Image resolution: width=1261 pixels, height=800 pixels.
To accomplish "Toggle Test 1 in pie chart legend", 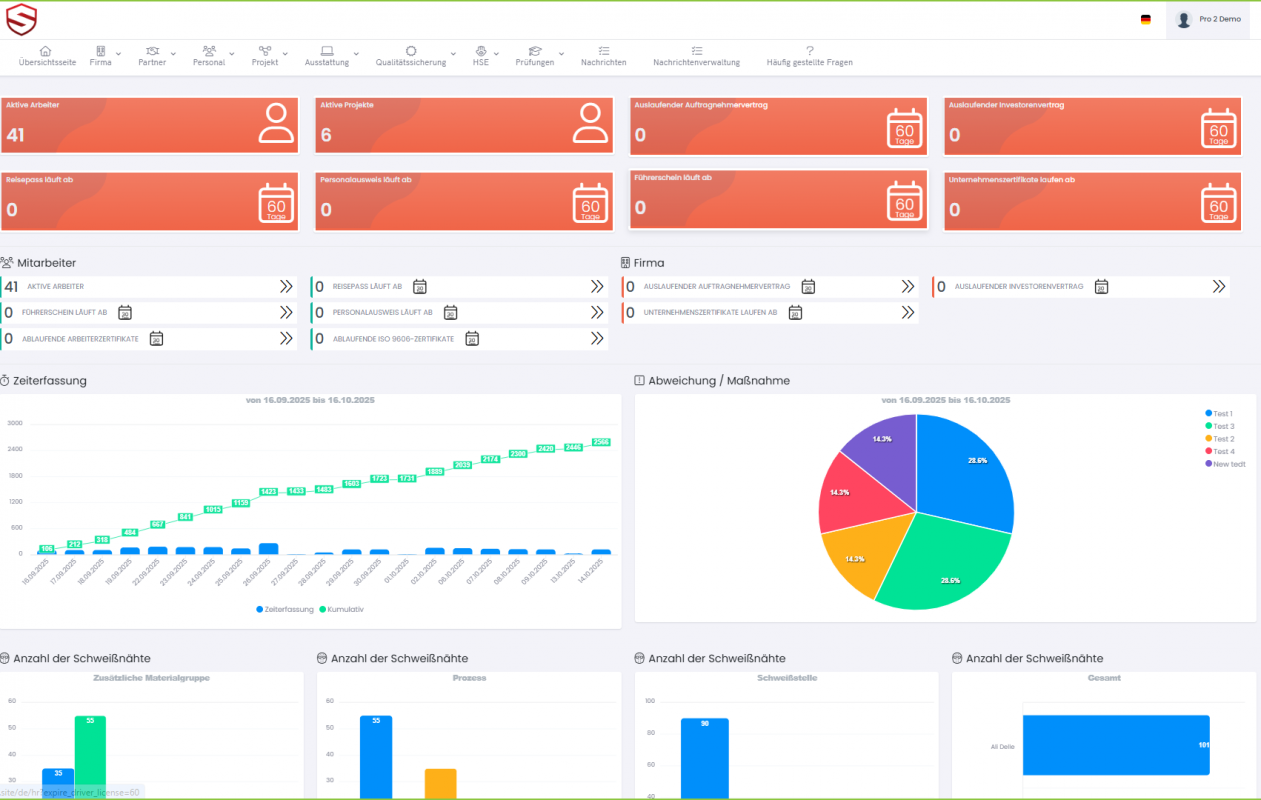I will click(1218, 413).
